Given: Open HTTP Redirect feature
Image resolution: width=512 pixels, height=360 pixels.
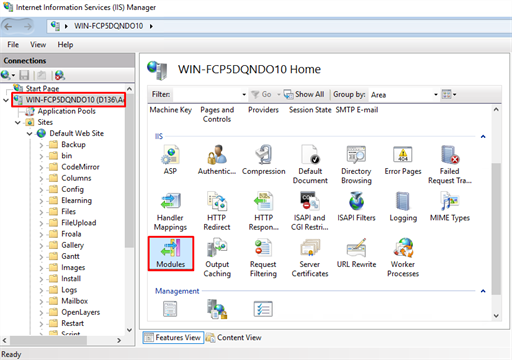Looking at the screenshot, I should [x=217, y=211].
